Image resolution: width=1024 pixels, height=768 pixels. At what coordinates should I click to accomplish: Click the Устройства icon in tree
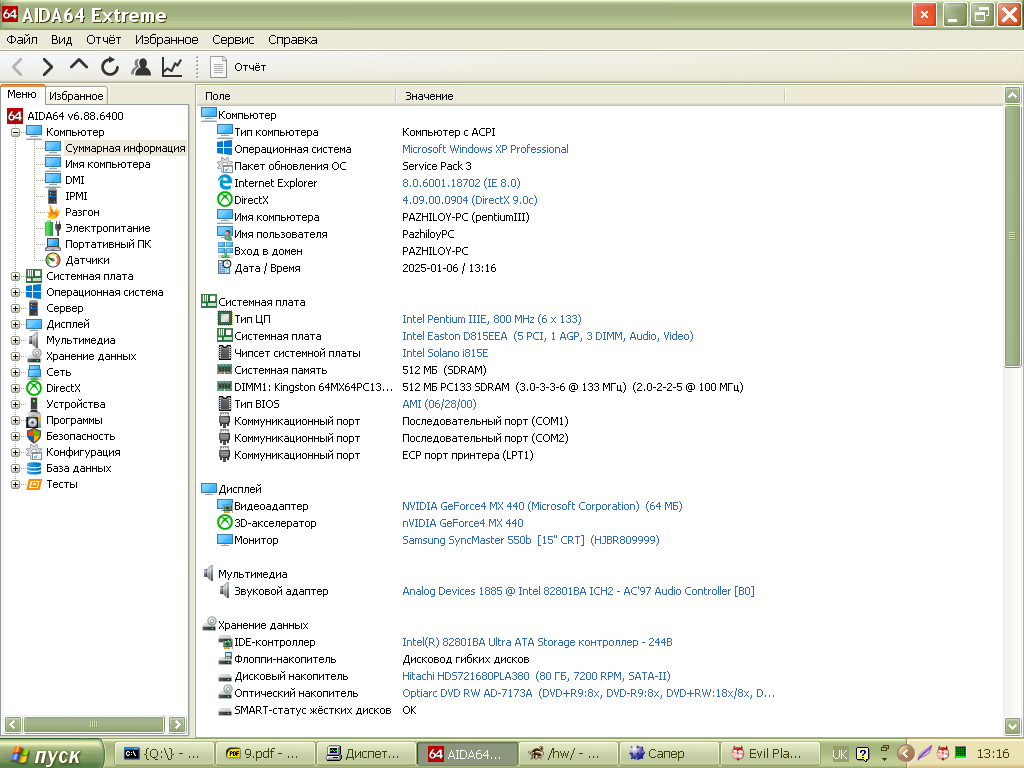point(34,404)
